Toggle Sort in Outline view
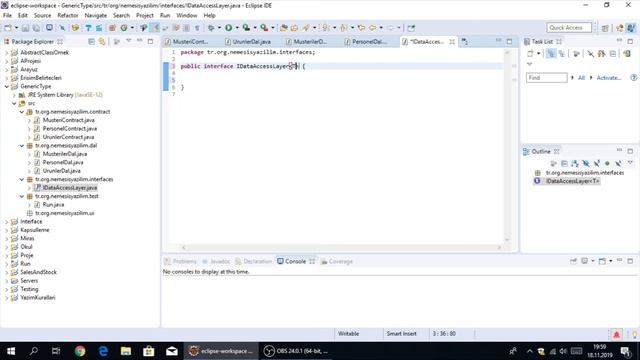Viewport: 640px width, 360px height. (575, 163)
